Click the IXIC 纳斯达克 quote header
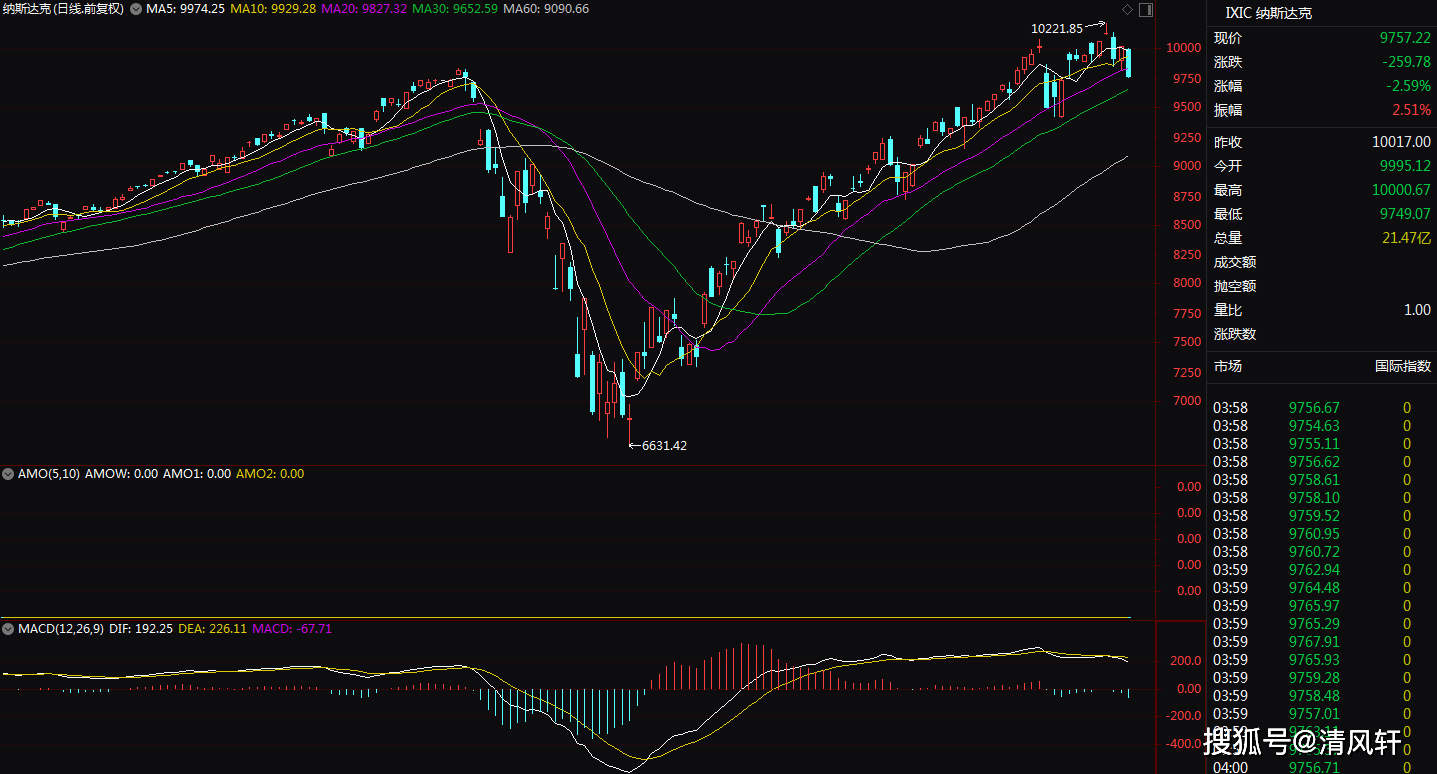Image resolution: width=1437 pixels, height=774 pixels. (1269, 13)
